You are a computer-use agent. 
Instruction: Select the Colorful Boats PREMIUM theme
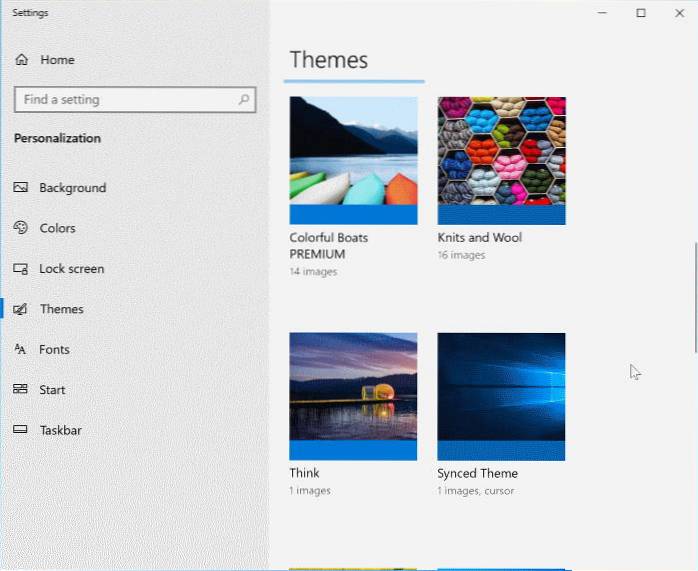(x=353, y=160)
